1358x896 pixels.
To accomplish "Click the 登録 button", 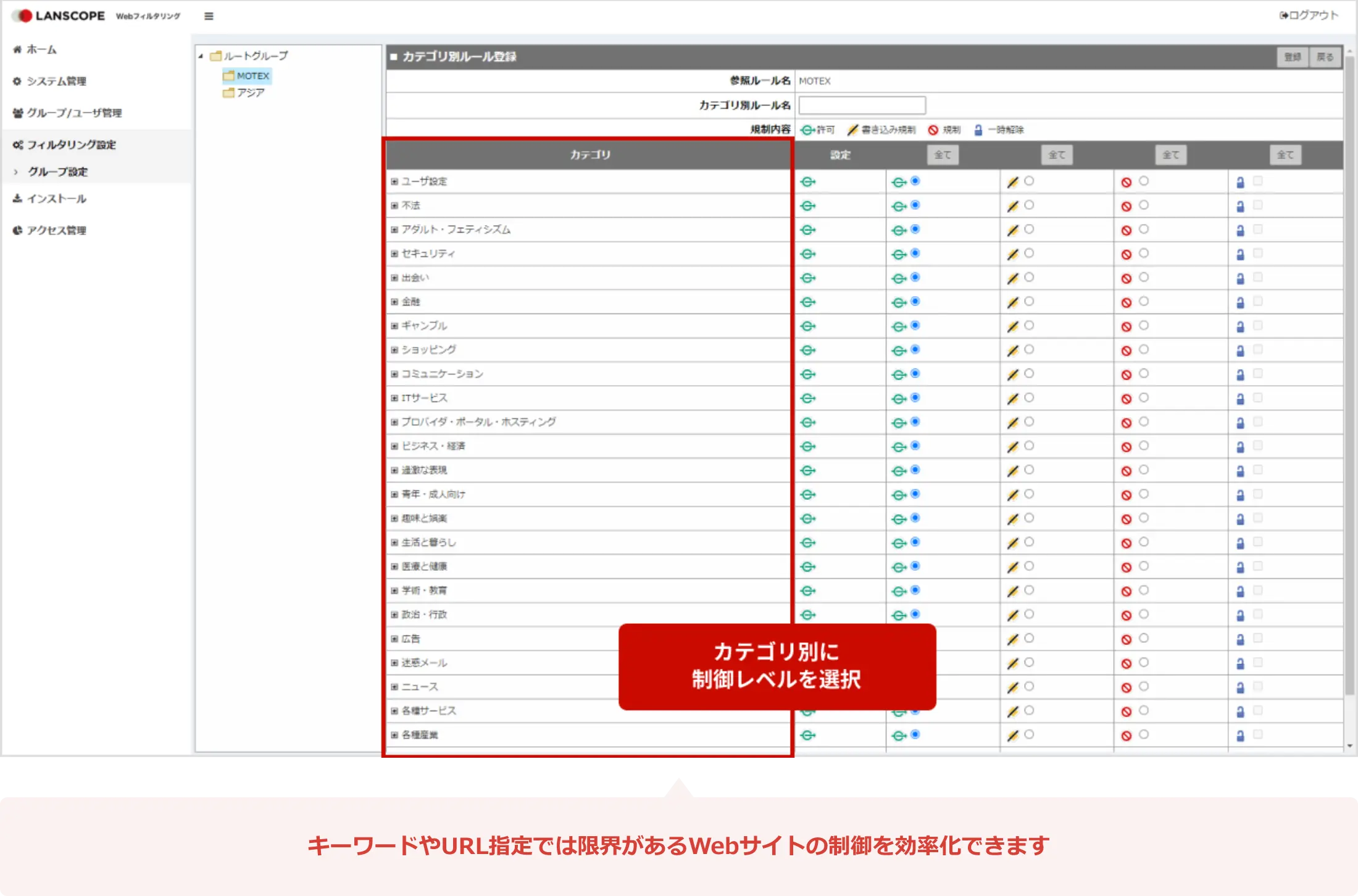I will coord(1292,57).
